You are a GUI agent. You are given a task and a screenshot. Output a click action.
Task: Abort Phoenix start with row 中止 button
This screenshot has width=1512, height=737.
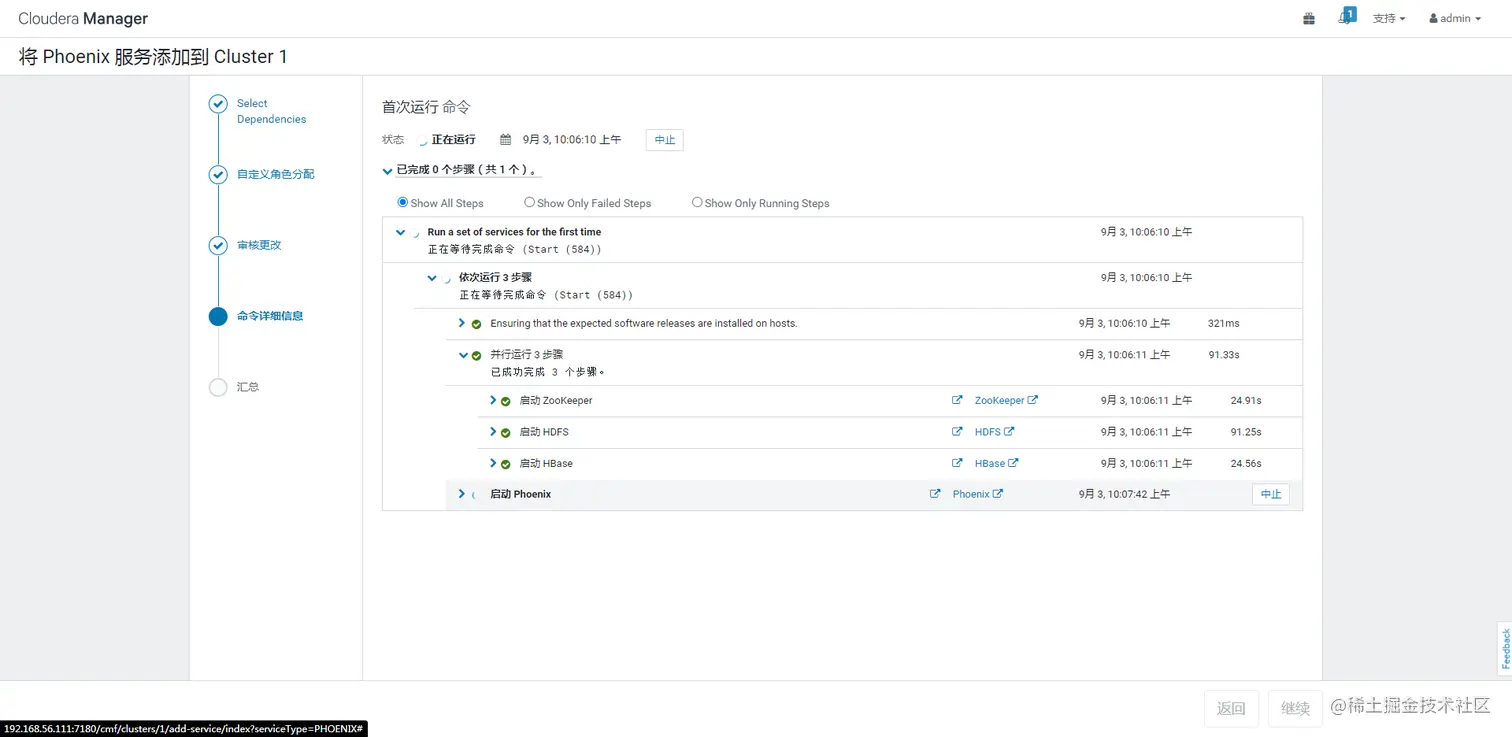coord(1271,494)
